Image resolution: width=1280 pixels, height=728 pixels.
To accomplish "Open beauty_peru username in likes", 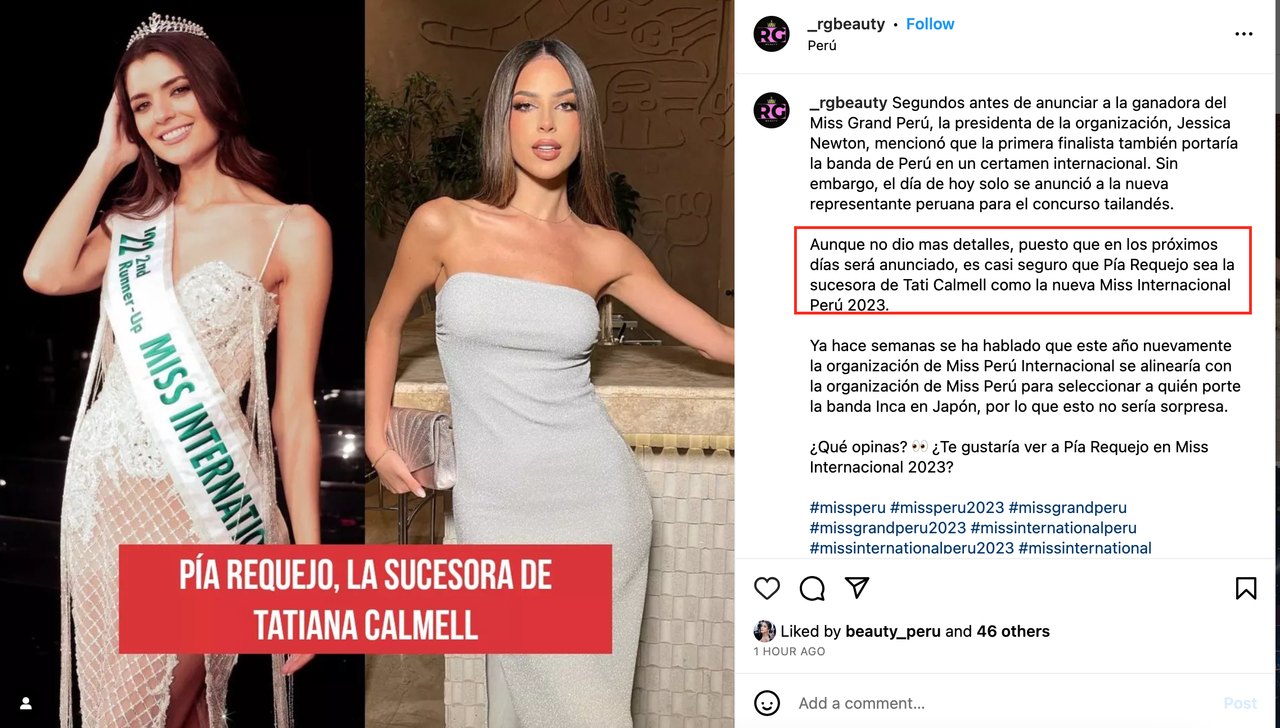I will tap(893, 631).
